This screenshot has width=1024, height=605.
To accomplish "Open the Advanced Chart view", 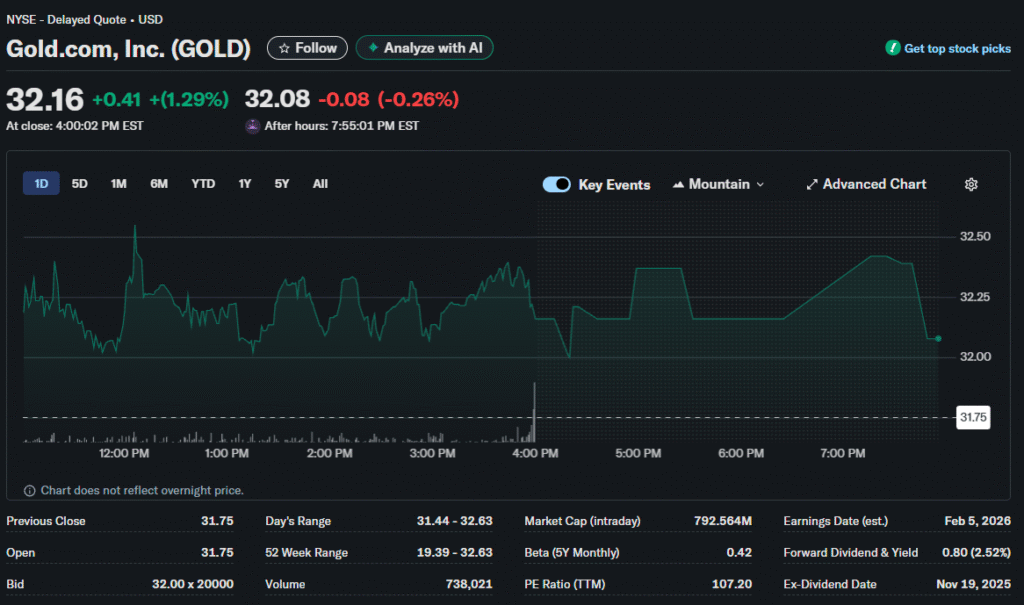I will point(874,185).
